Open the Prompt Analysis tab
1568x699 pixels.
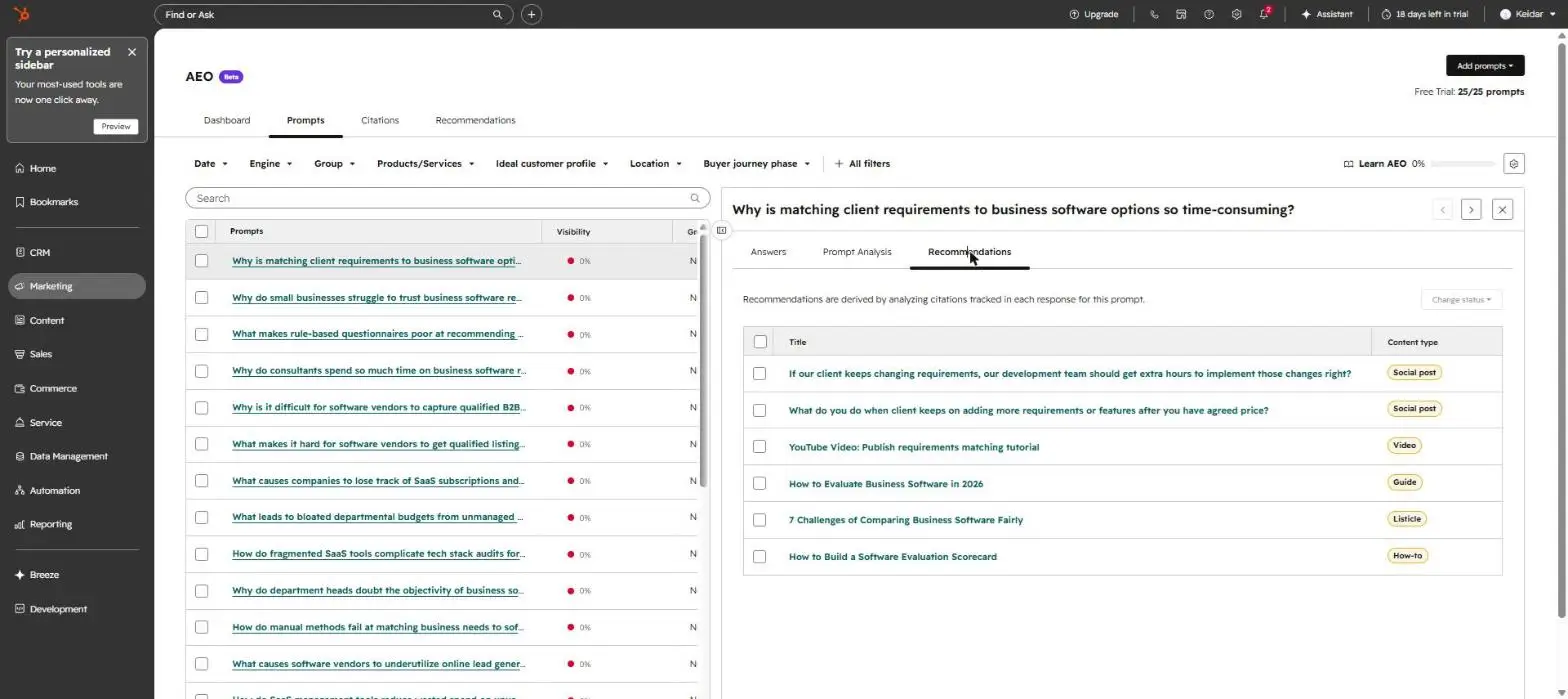tap(857, 252)
